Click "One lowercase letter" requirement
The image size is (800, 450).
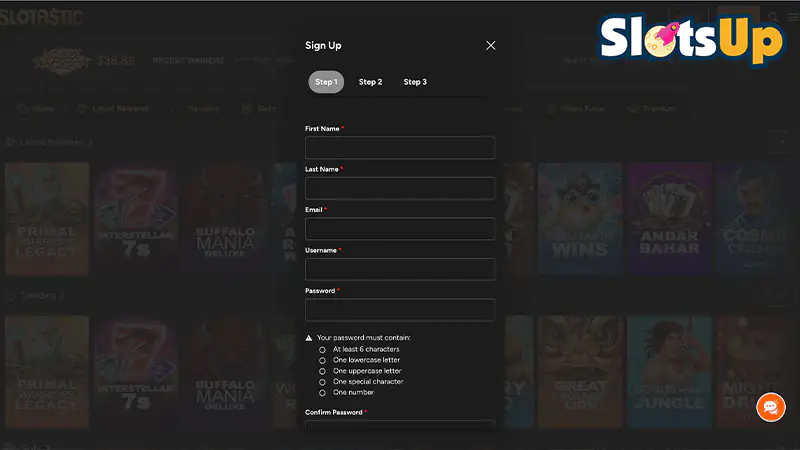pos(366,360)
